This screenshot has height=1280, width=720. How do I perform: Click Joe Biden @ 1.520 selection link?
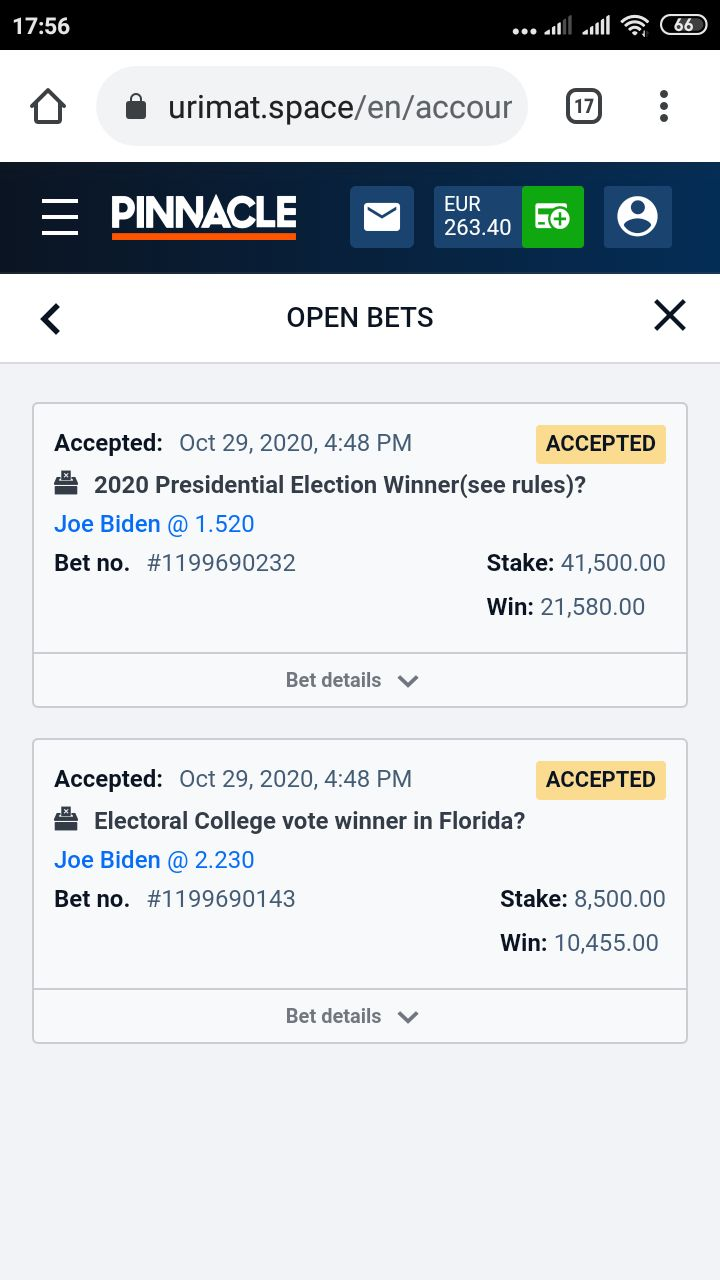pyautogui.click(x=154, y=524)
